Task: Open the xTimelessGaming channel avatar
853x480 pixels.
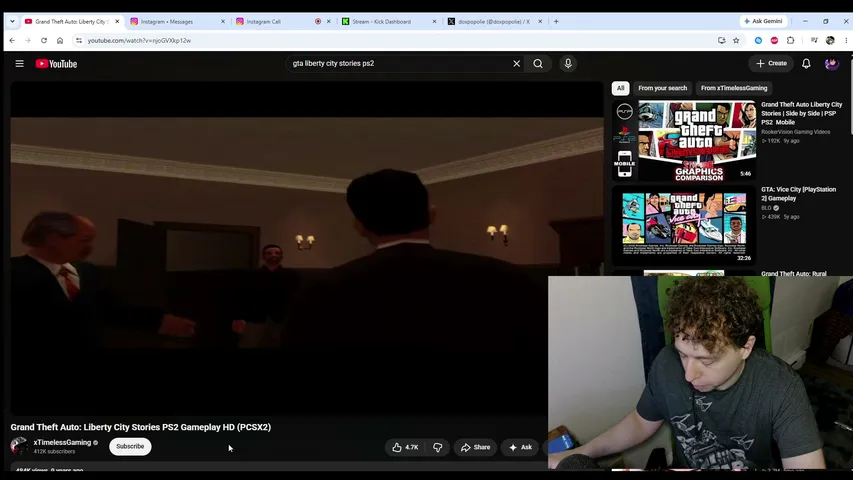Action: click(x=19, y=446)
